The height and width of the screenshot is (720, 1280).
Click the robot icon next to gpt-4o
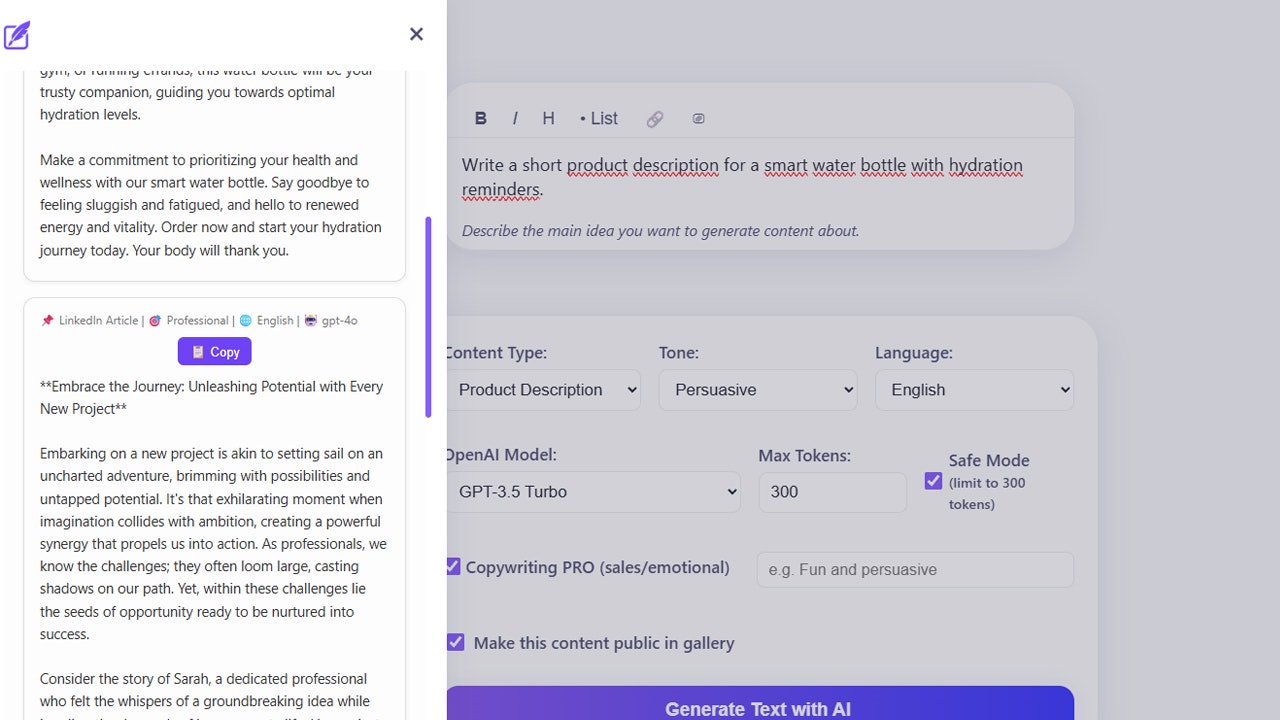tap(310, 320)
